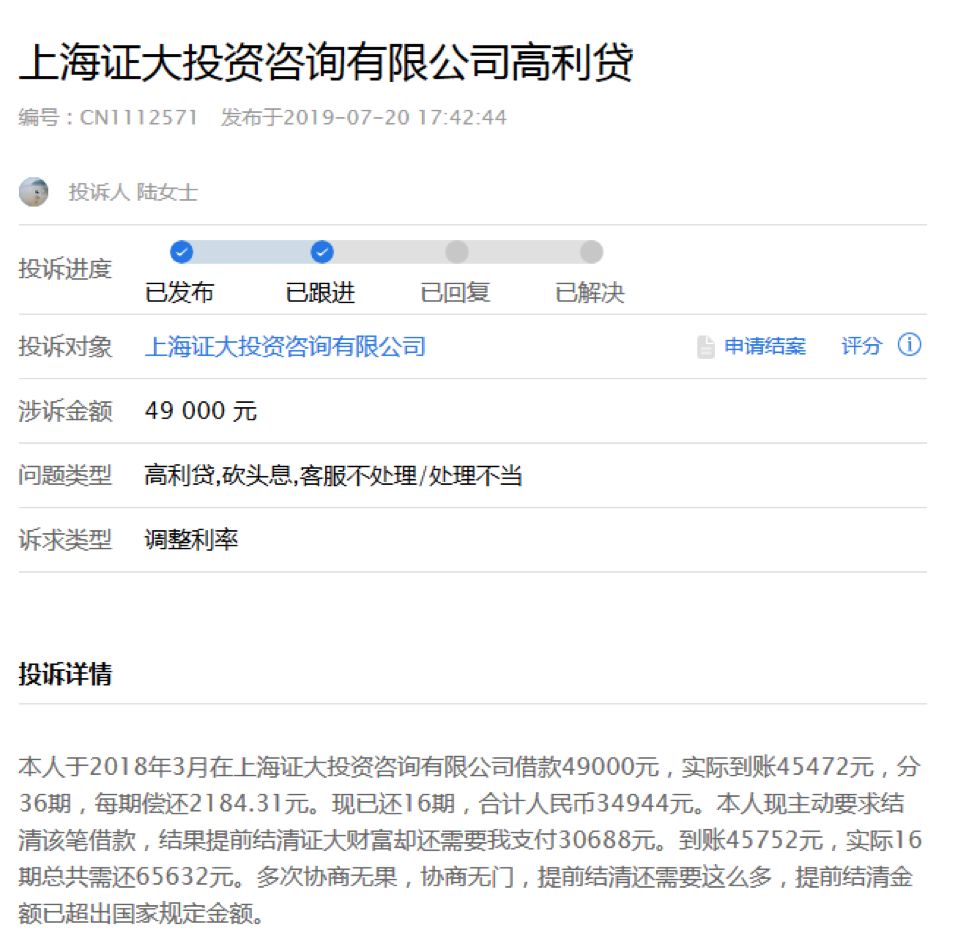Open the 上海证大投资咨询有限公司 company link

tap(285, 347)
